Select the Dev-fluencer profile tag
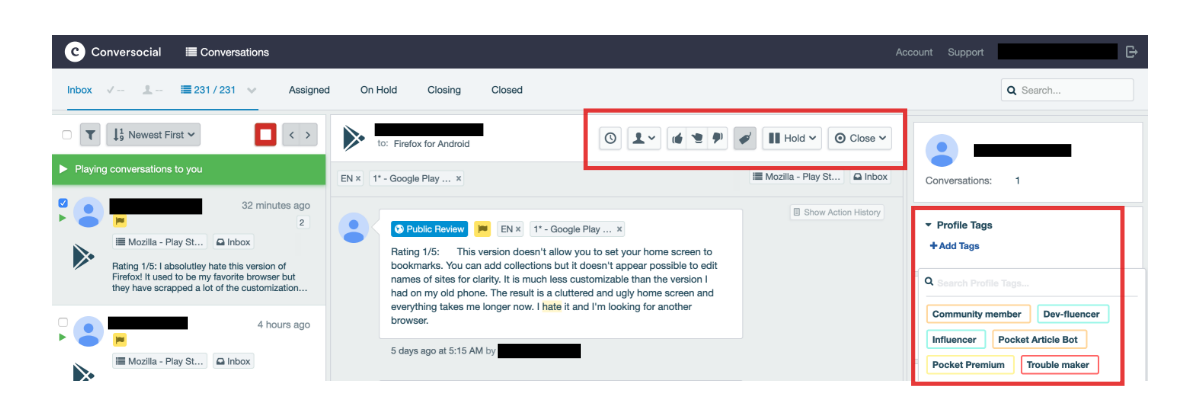This screenshot has height=416, width=1200. [1073, 314]
